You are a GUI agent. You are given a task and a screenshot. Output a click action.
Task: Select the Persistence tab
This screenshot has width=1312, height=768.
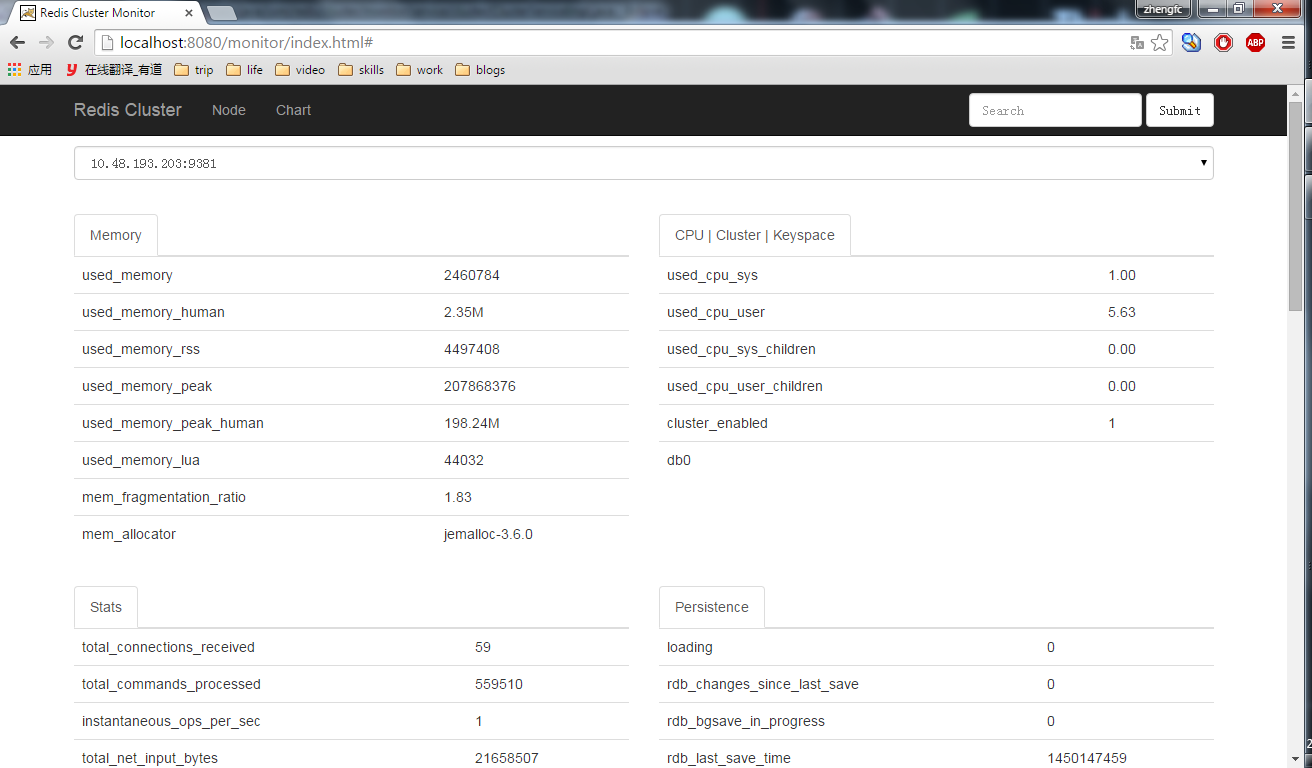point(712,607)
